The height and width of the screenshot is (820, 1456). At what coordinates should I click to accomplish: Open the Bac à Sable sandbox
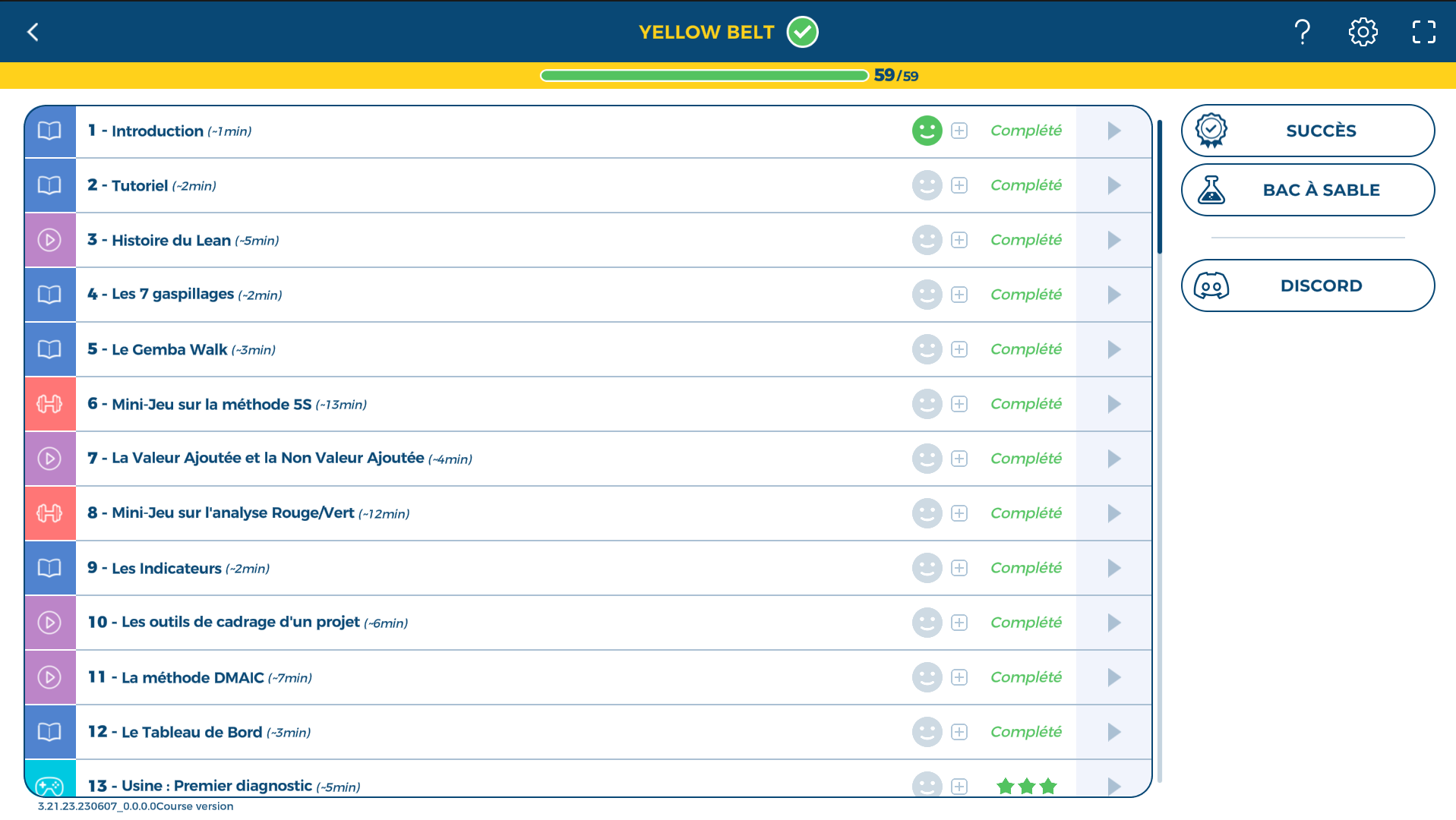[x=1307, y=190]
